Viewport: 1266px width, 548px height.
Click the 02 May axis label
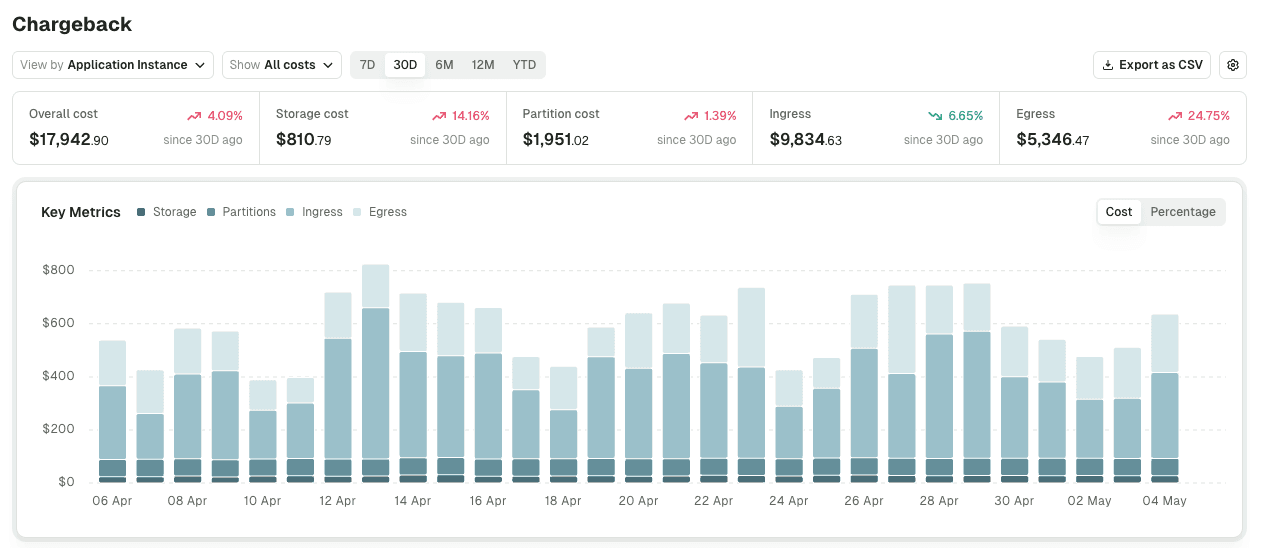[1090, 501]
